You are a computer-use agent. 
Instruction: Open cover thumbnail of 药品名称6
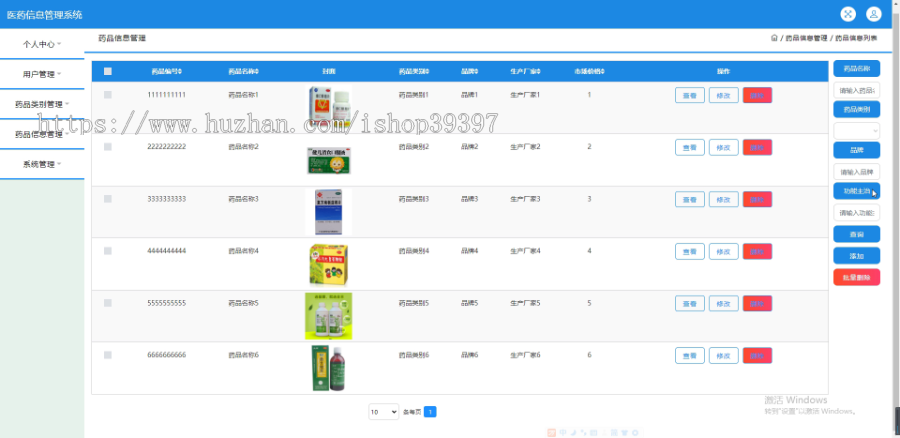coord(328,368)
